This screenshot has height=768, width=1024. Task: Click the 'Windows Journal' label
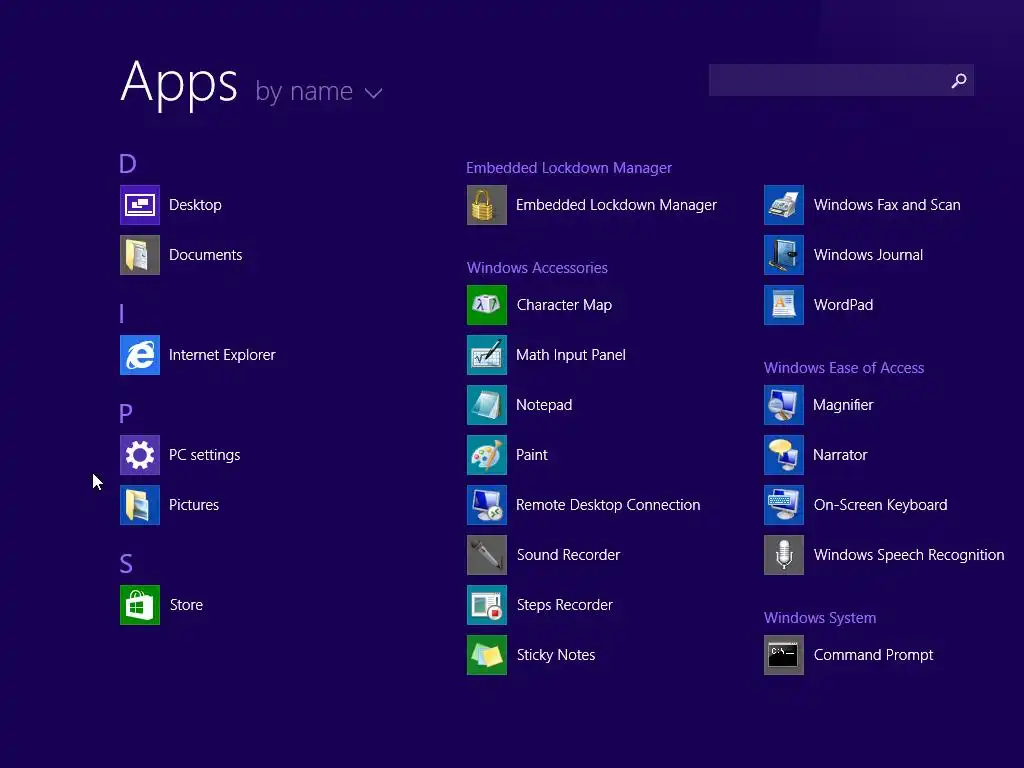(x=868, y=255)
